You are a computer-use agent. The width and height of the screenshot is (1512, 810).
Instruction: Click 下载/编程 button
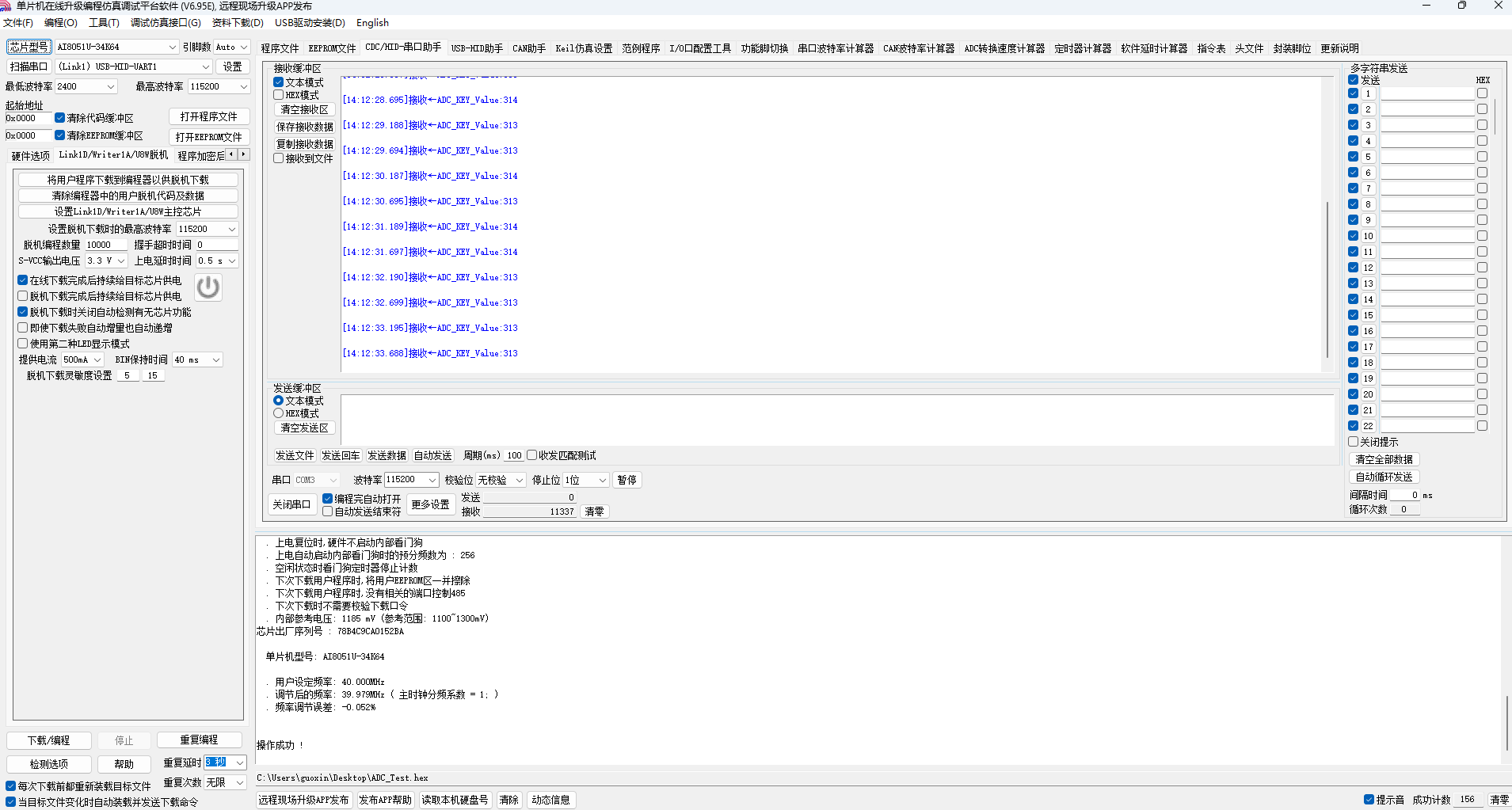point(49,740)
